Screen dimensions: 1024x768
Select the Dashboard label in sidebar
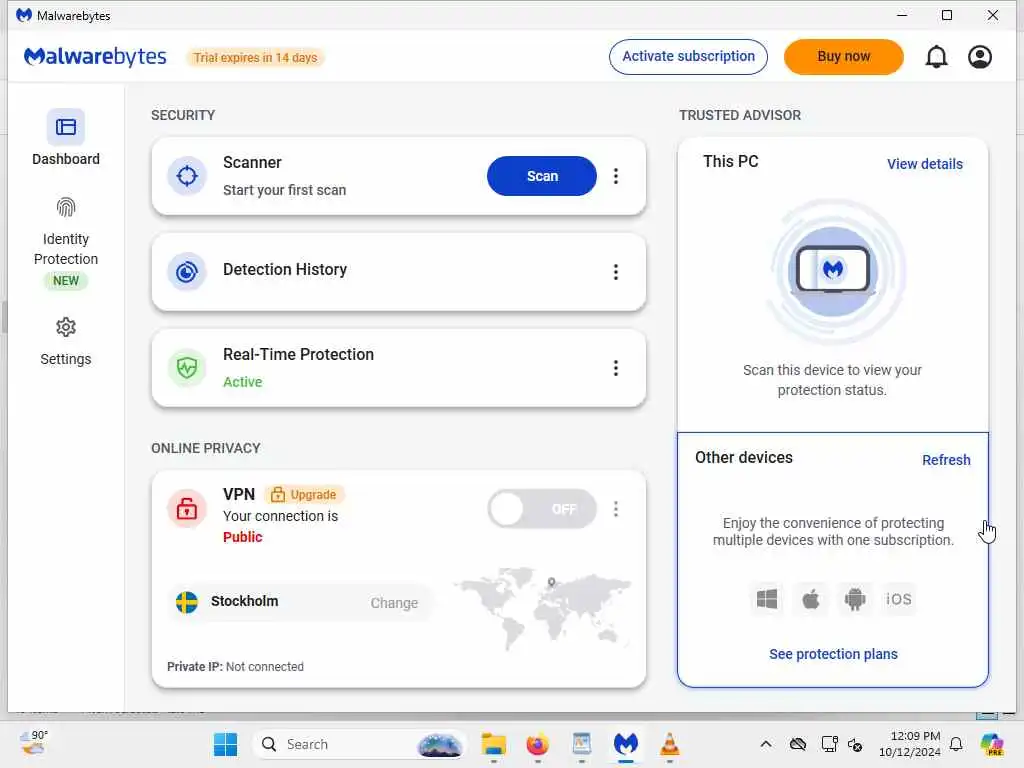coord(66,159)
